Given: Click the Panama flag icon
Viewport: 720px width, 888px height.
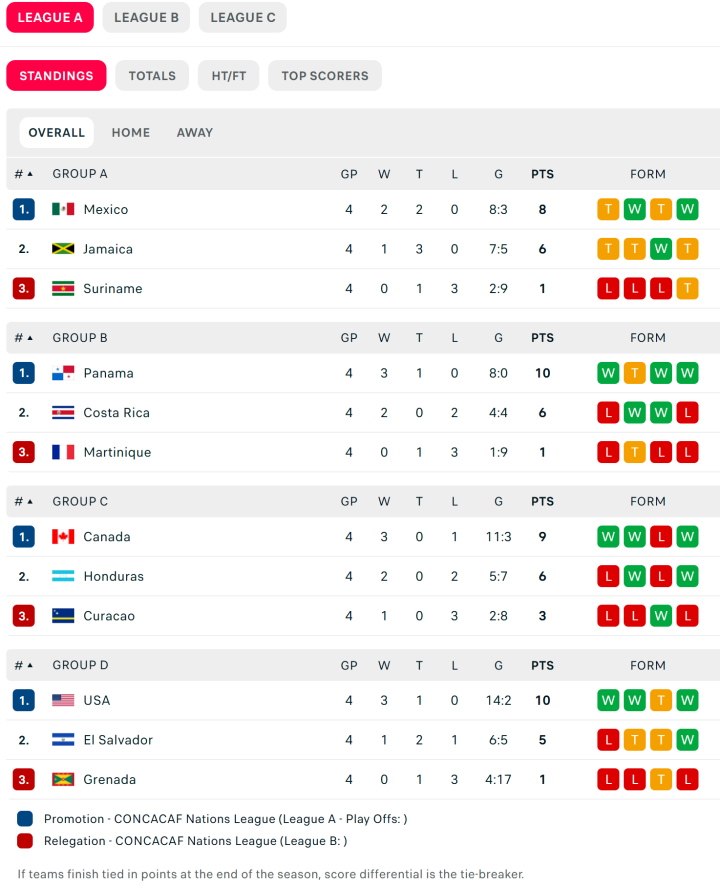Looking at the screenshot, I should point(63,373).
